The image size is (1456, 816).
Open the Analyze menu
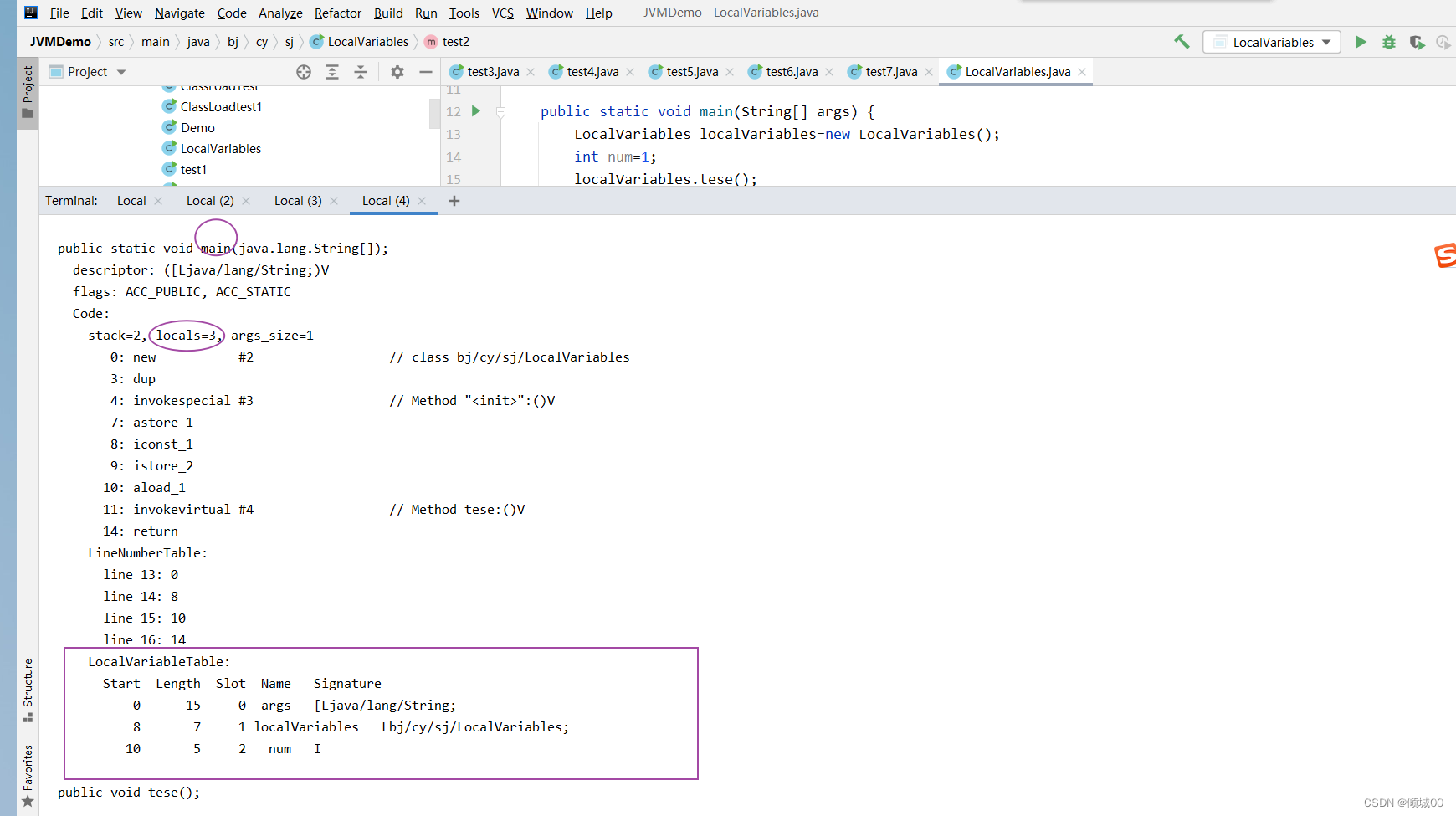pos(280,13)
